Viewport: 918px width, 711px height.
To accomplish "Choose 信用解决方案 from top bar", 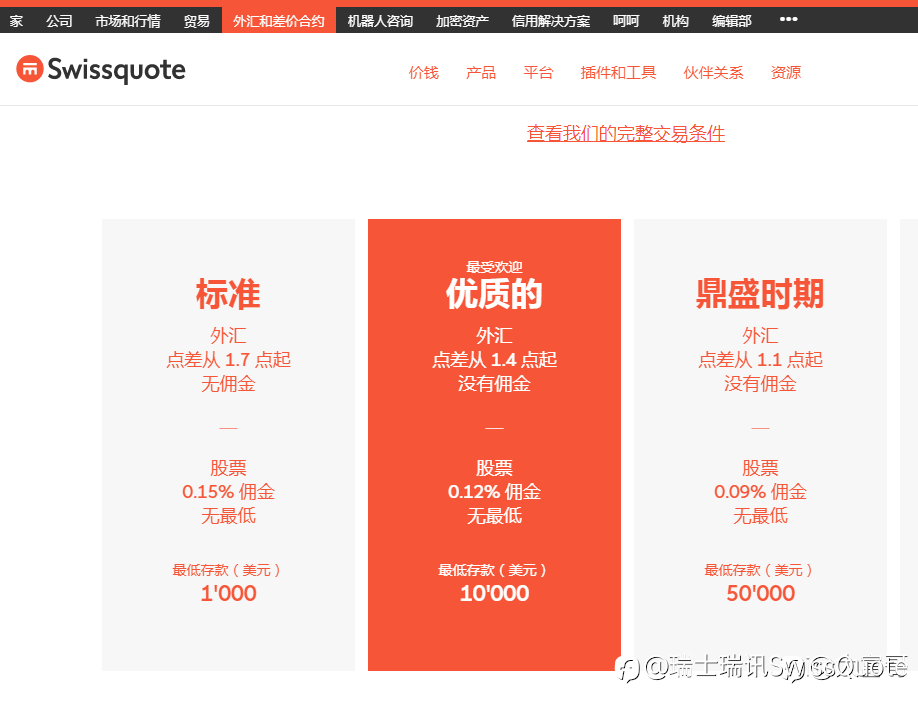I will 550,21.
